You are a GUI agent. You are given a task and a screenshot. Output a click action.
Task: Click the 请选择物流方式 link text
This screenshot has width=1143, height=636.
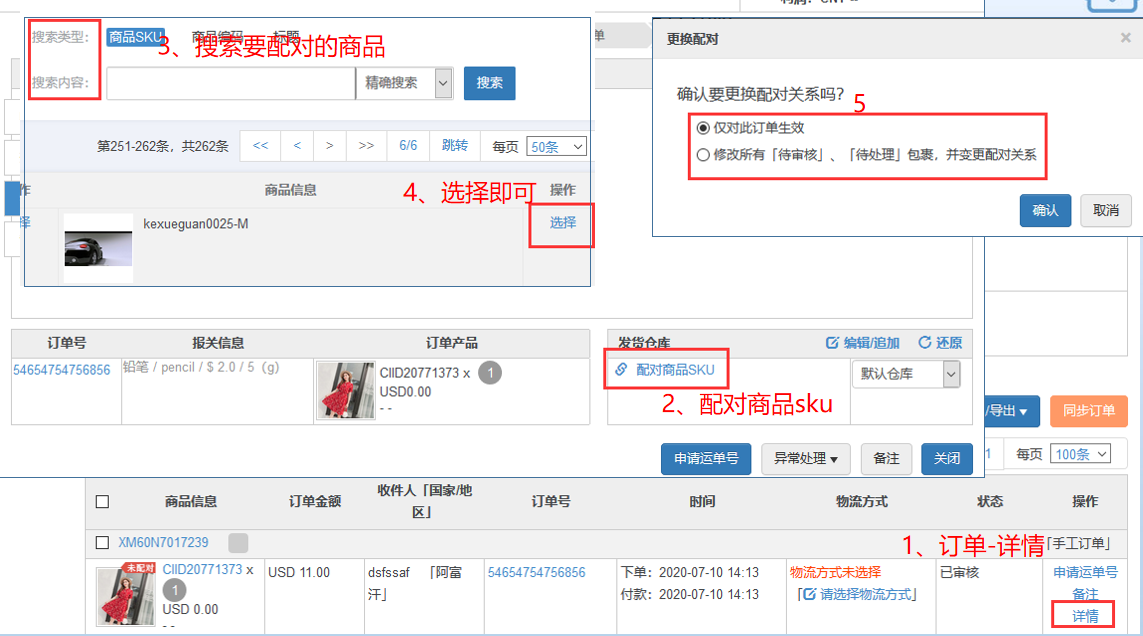pyautogui.click(x=866, y=595)
